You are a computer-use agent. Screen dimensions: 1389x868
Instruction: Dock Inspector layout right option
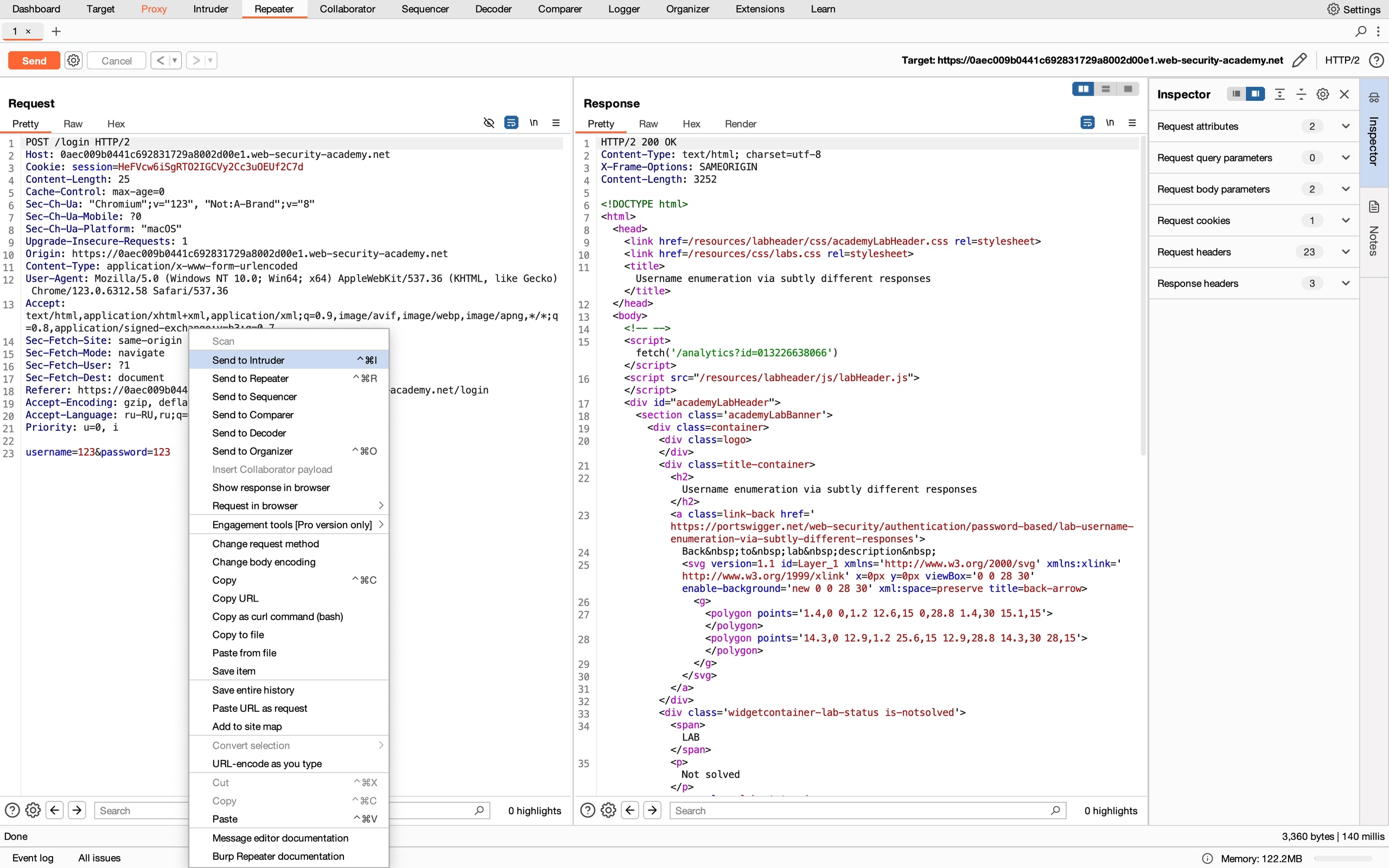click(x=1256, y=93)
